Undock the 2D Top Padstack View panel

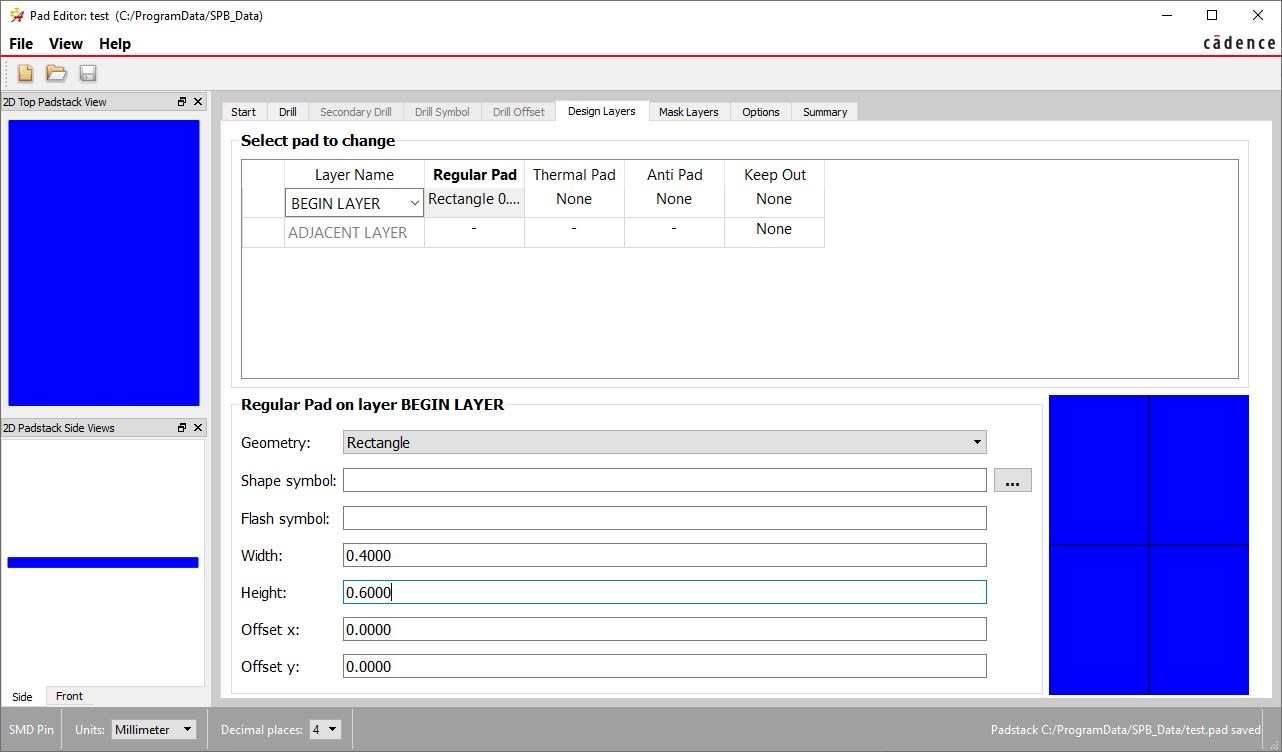(182, 102)
